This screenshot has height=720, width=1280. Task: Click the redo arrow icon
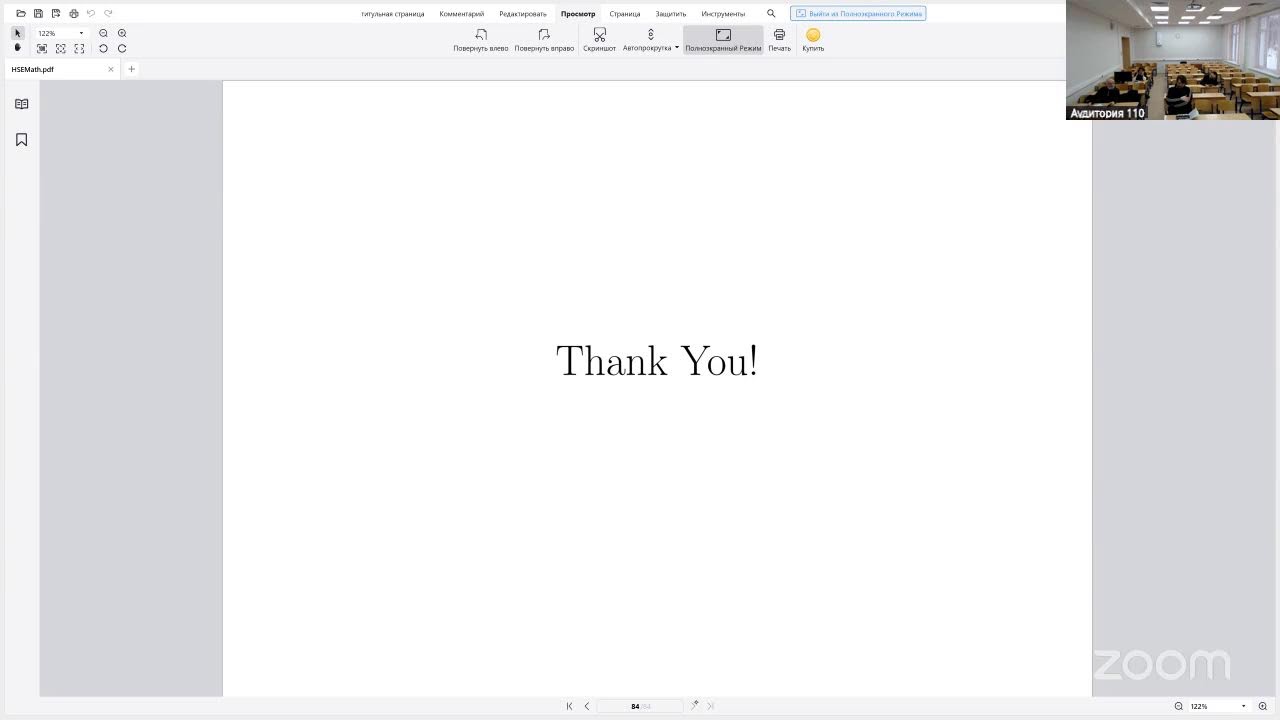(108, 14)
